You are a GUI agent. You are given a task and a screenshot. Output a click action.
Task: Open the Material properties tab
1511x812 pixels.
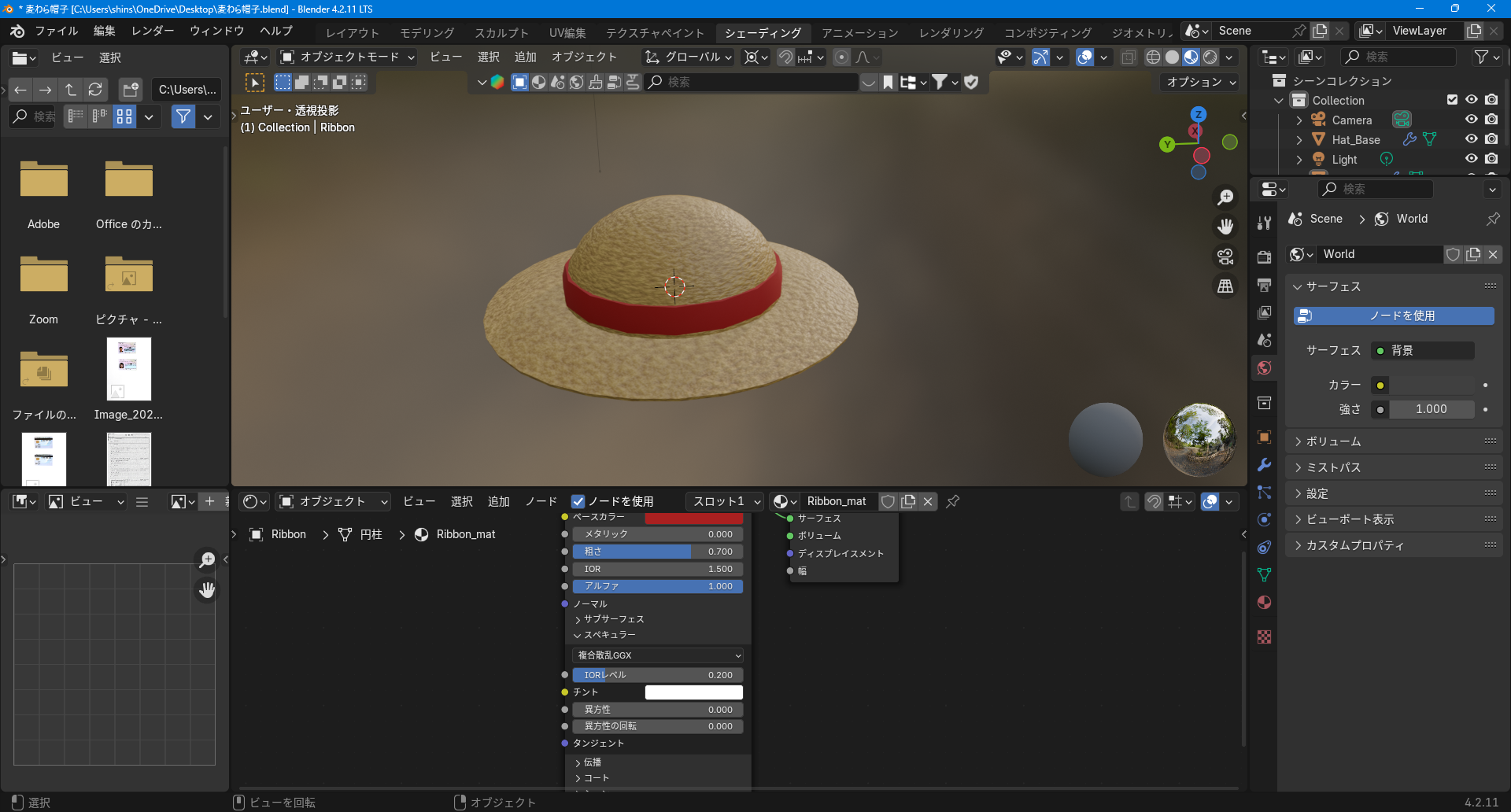click(x=1264, y=603)
